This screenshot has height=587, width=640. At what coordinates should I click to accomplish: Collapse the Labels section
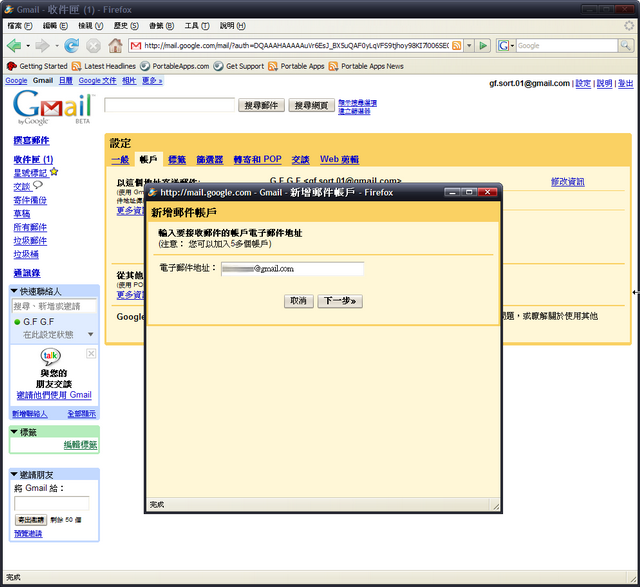pyautogui.click(x=14, y=432)
